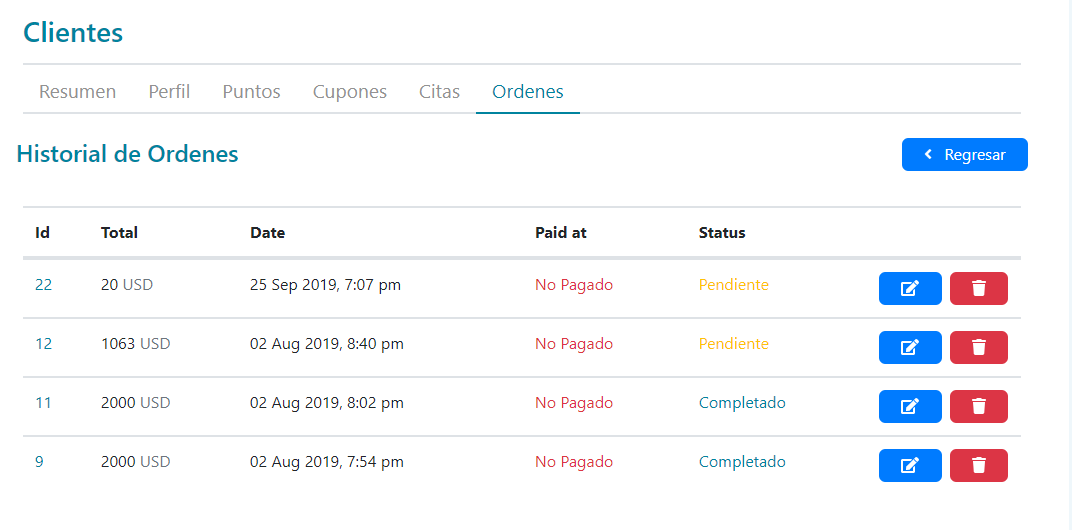Open order Id 11 link
Image resolution: width=1072 pixels, height=530 pixels.
pos(43,403)
